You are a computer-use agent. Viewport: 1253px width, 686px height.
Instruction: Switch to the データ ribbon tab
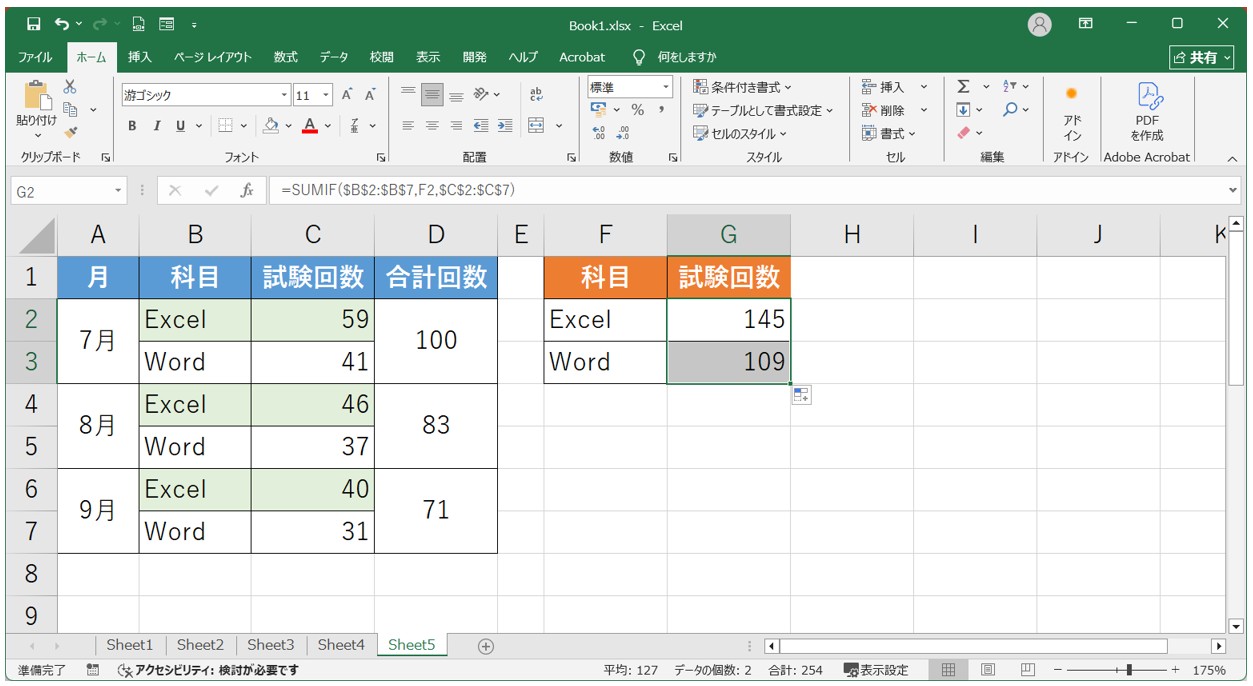pyautogui.click(x=334, y=57)
